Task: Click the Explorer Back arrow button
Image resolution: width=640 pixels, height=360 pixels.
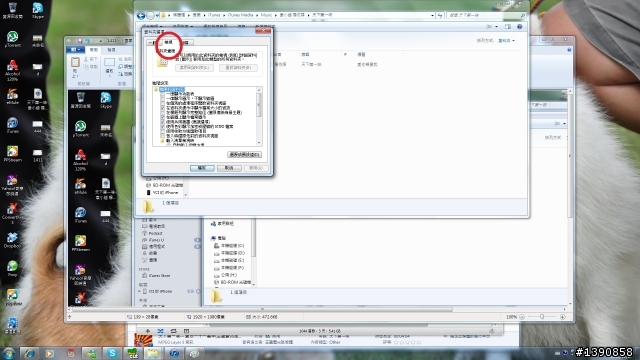Action: (141, 16)
